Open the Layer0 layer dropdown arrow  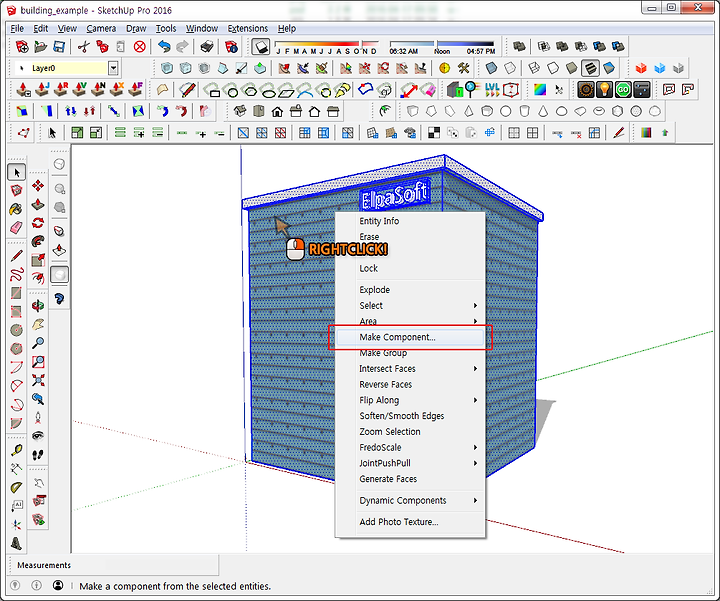click(113, 68)
